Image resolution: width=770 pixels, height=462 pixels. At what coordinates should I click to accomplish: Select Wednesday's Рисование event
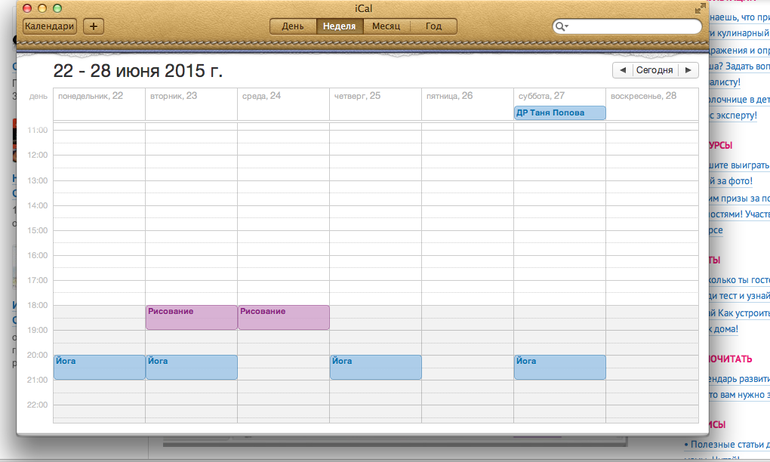[283, 317]
